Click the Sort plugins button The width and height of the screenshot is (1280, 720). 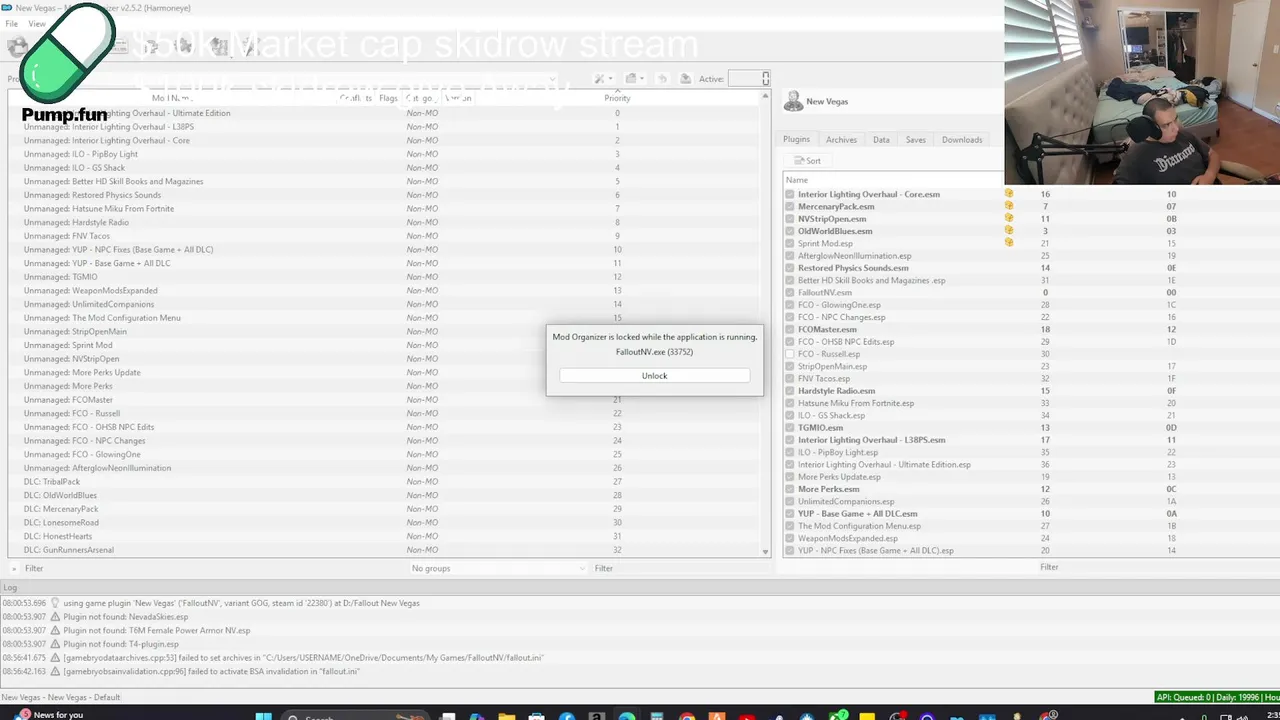coord(808,161)
